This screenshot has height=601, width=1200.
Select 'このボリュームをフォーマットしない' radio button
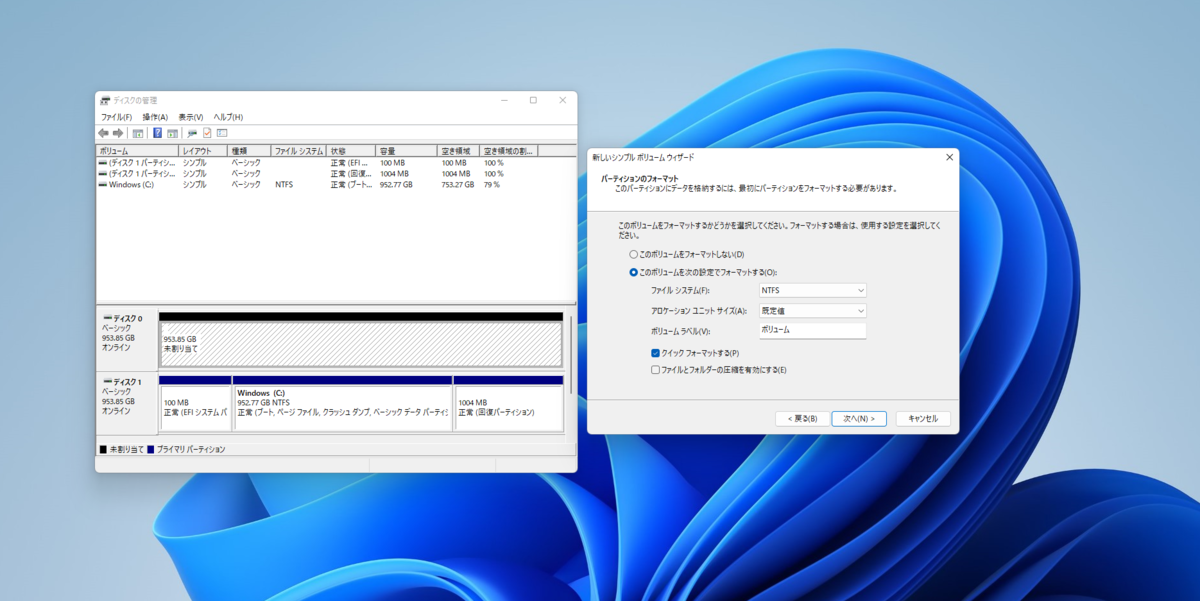[633, 254]
